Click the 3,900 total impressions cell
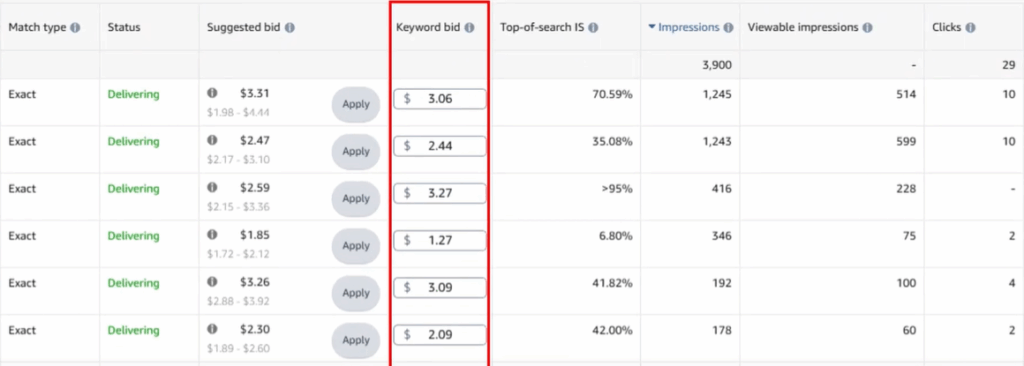1024x366 pixels. (x=717, y=65)
